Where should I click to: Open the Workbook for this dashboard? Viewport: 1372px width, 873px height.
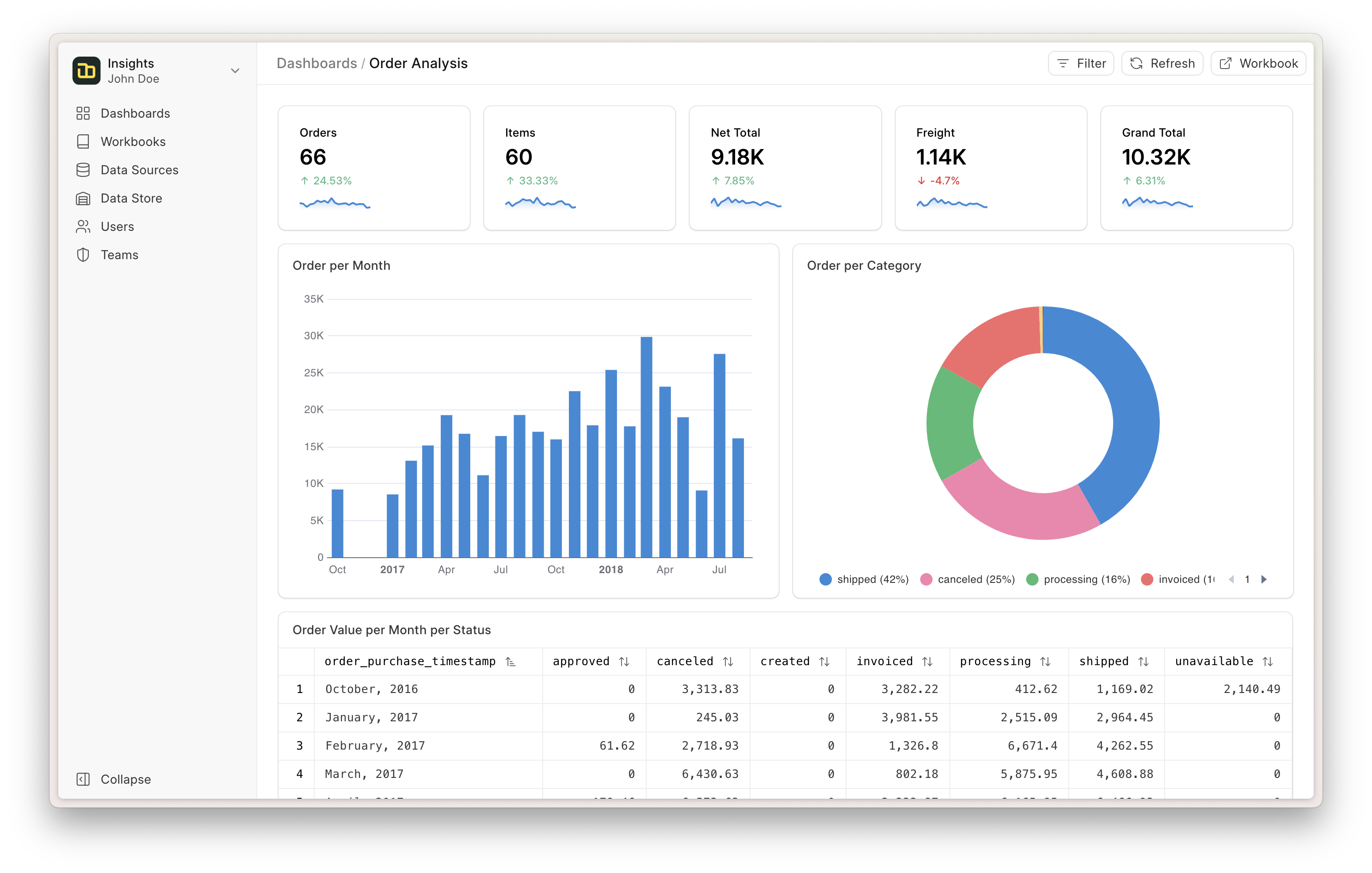pos(1258,63)
